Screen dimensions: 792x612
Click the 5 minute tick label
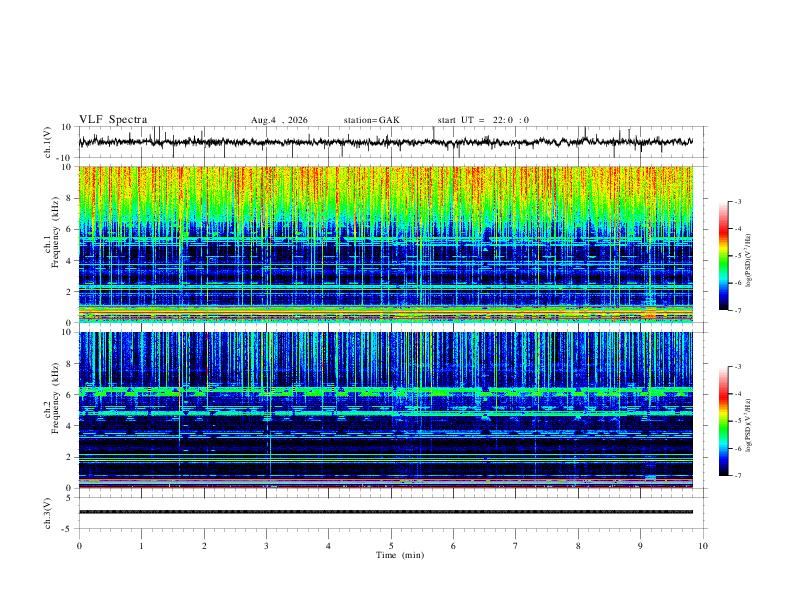391,546
